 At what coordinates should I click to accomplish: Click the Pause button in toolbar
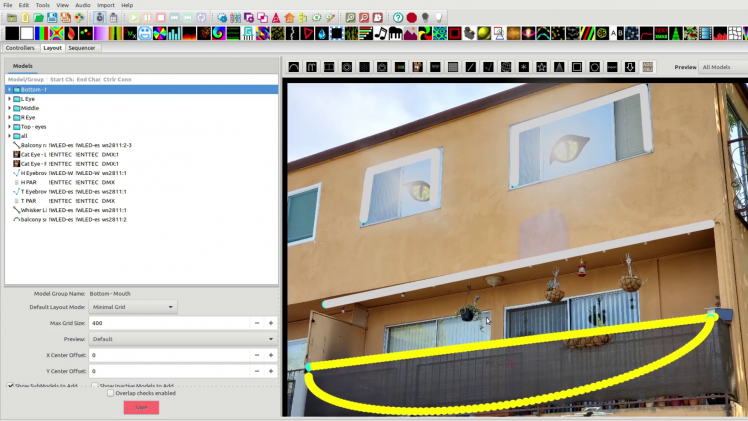pyautogui.click(x=147, y=18)
